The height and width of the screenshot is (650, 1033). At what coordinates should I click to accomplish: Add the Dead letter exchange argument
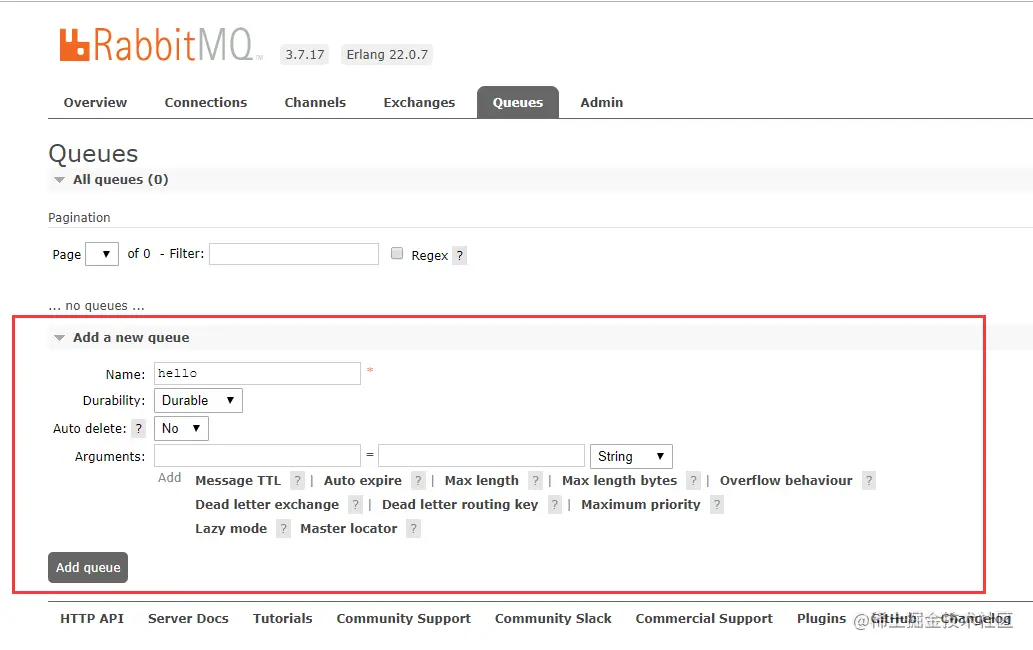267,505
